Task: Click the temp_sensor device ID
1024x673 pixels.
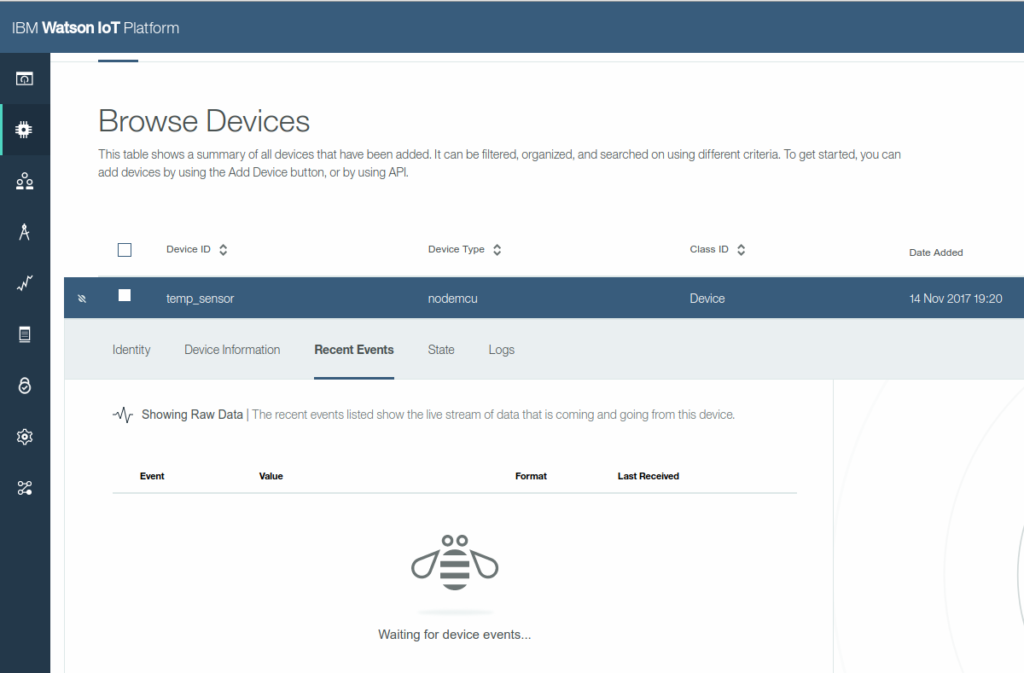Action: tap(200, 298)
